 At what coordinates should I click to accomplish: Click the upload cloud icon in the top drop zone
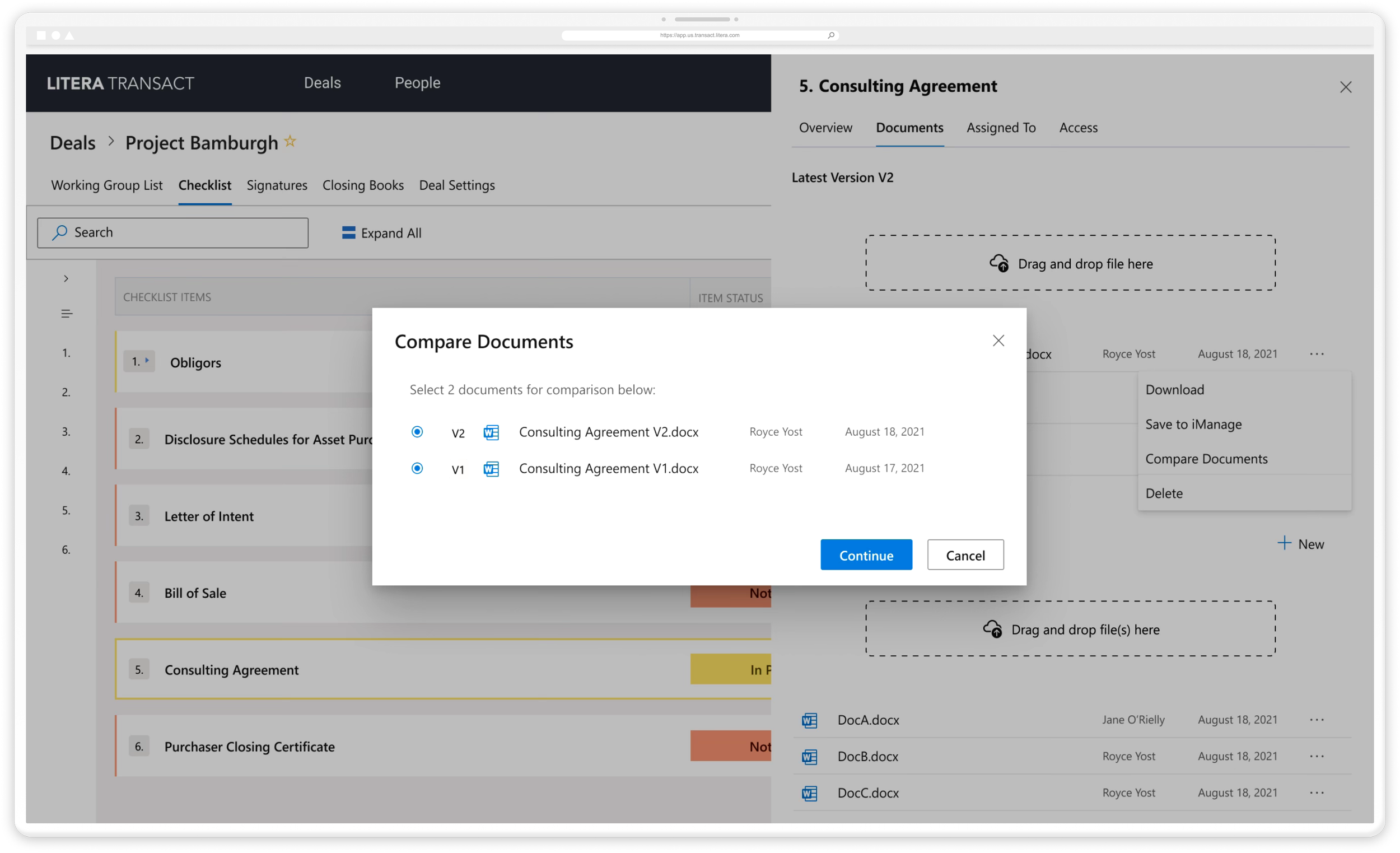point(999,264)
